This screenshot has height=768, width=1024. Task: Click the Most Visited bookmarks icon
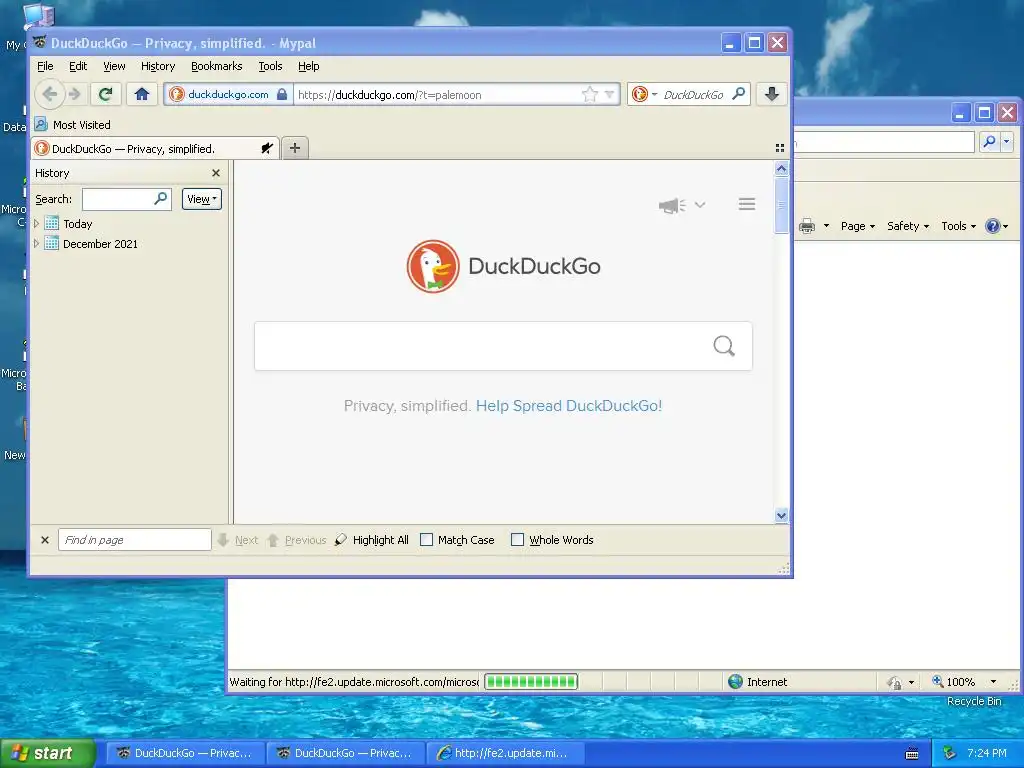(41, 124)
